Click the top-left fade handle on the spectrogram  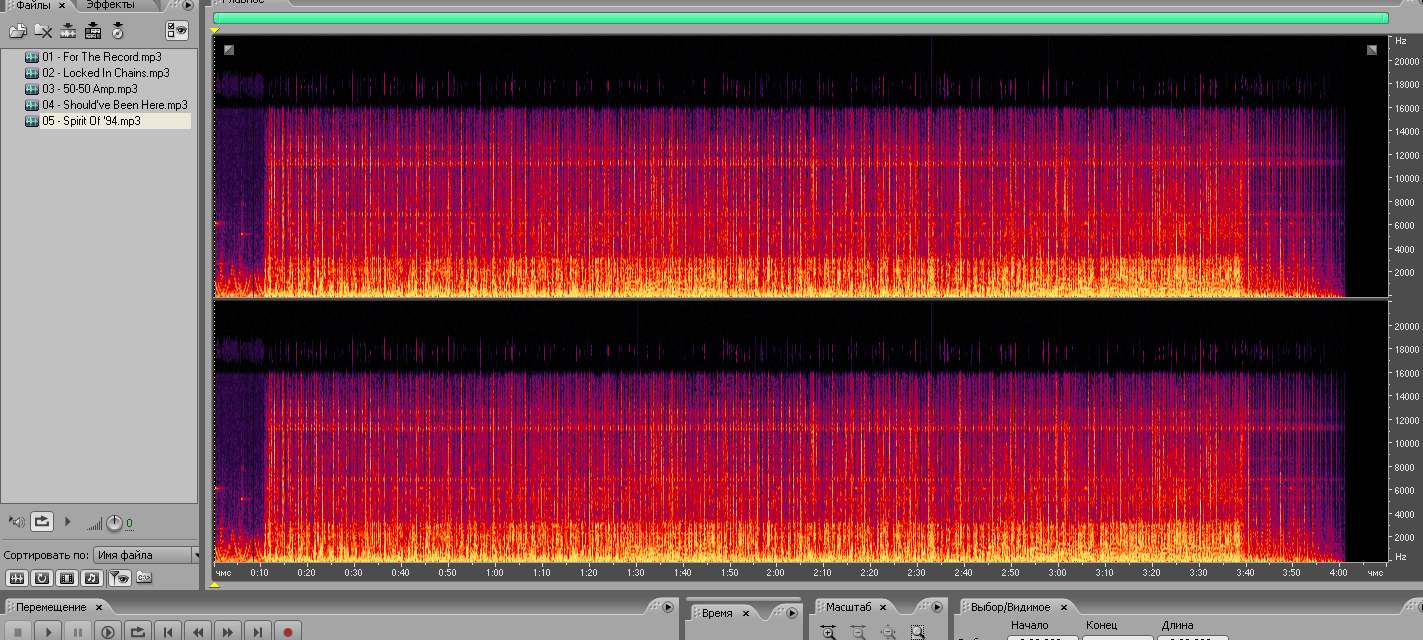click(229, 49)
